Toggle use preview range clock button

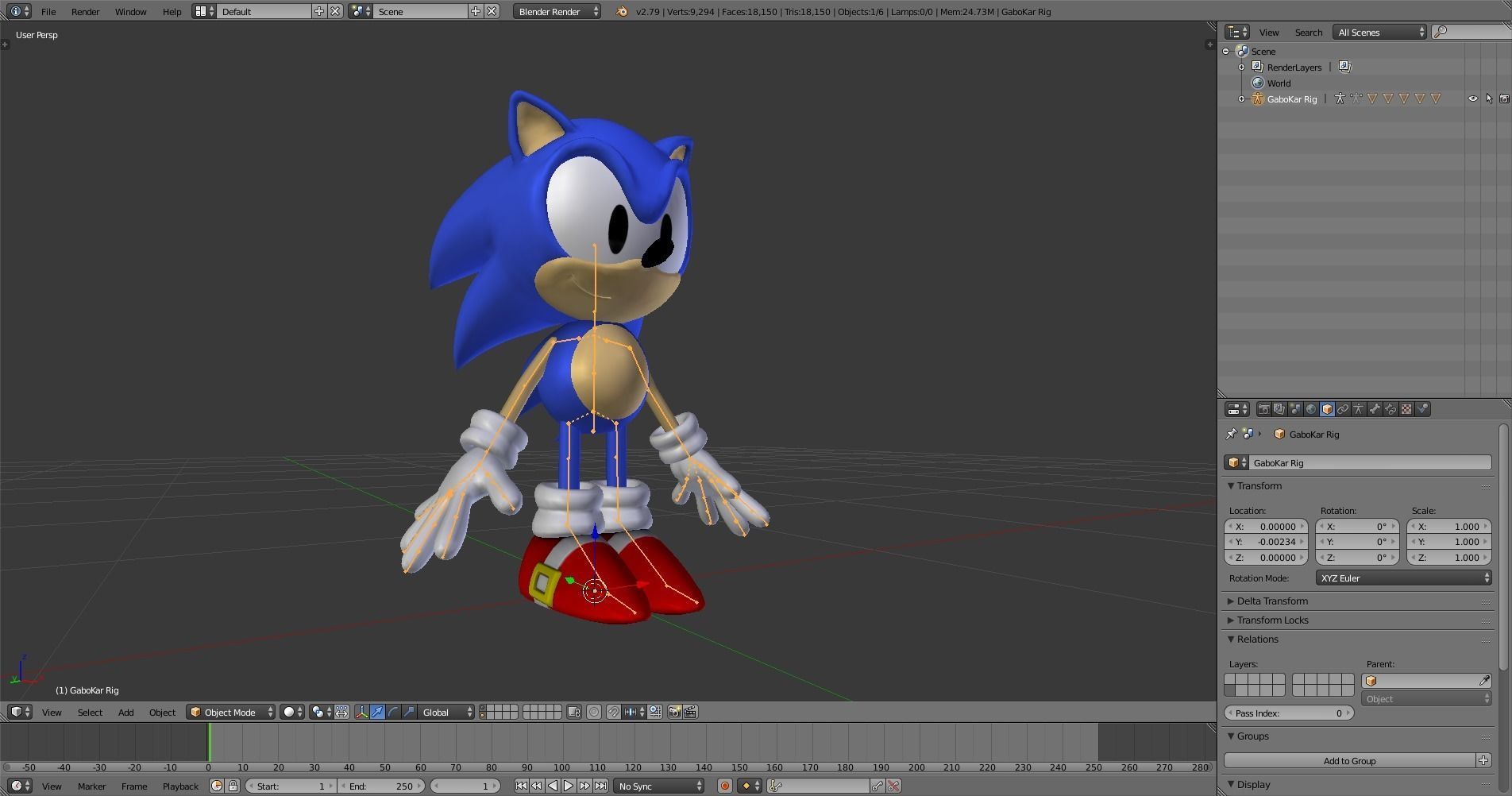[x=217, y=786]
